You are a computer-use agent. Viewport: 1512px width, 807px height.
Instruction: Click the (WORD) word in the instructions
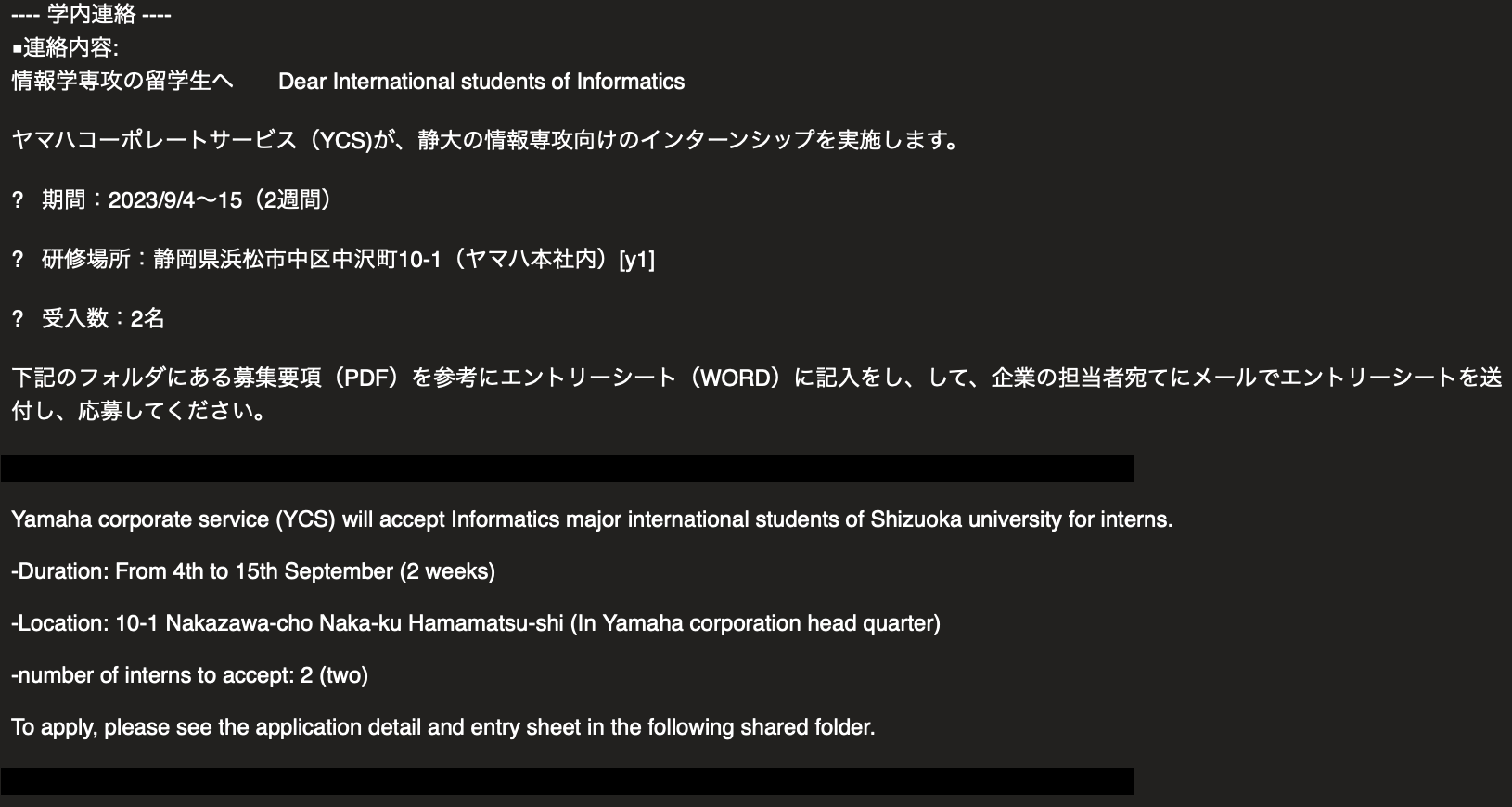(x=737, y=378)
